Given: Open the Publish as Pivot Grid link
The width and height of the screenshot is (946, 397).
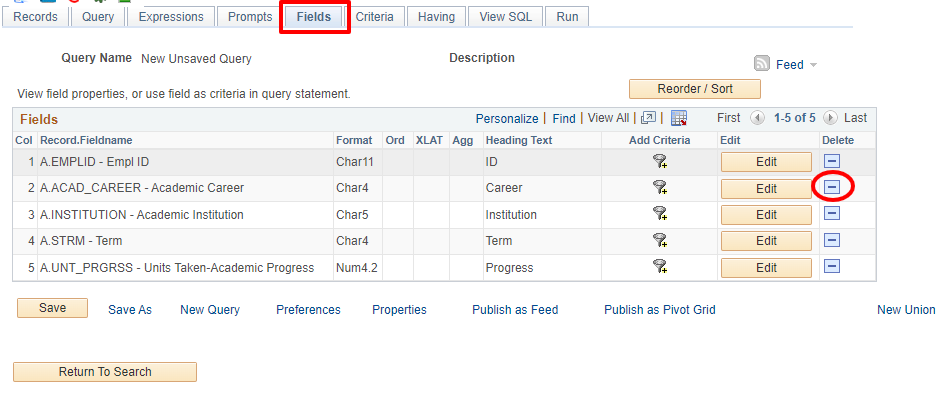Looking at the screenshot, I should pos(660,310).
